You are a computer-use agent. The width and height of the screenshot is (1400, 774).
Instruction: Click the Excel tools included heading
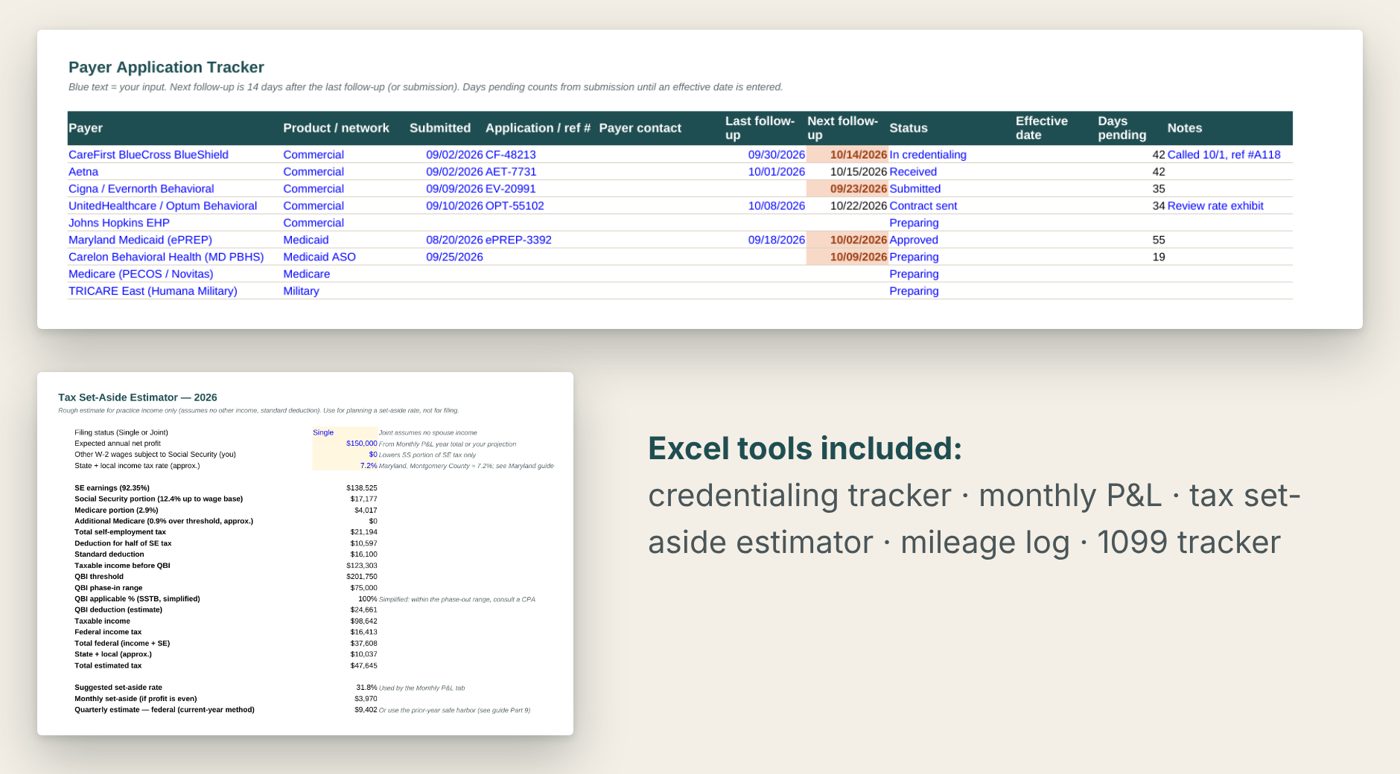805,448
